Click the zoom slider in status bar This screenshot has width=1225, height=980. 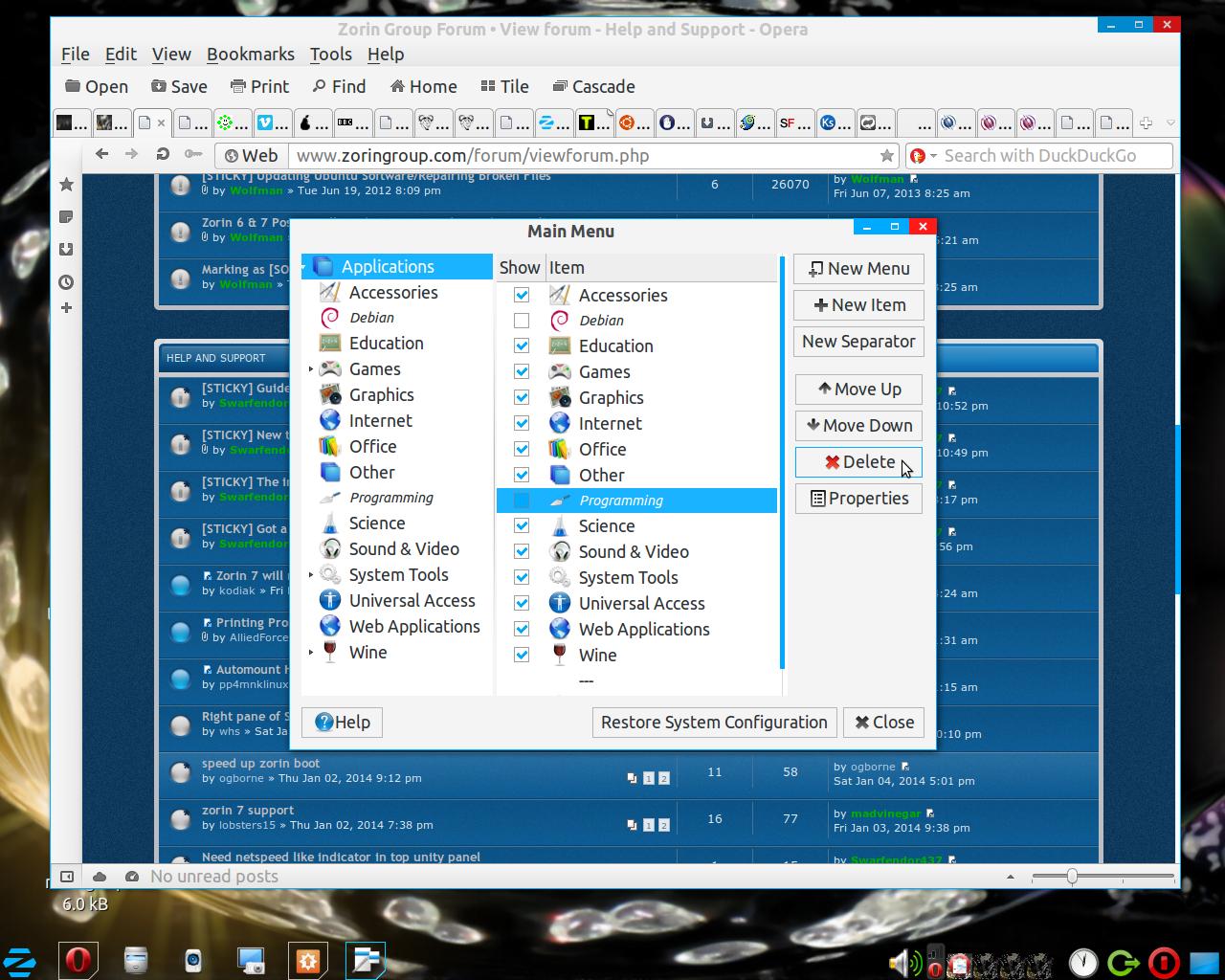(x=1072, y=876)
